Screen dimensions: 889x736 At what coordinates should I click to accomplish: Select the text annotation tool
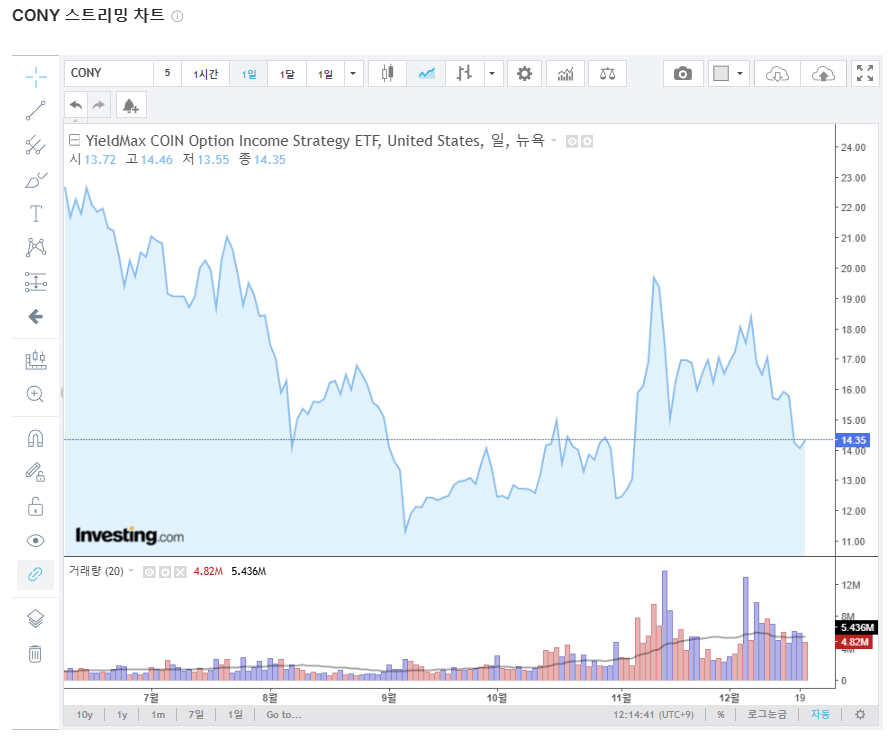coord(35,213)
